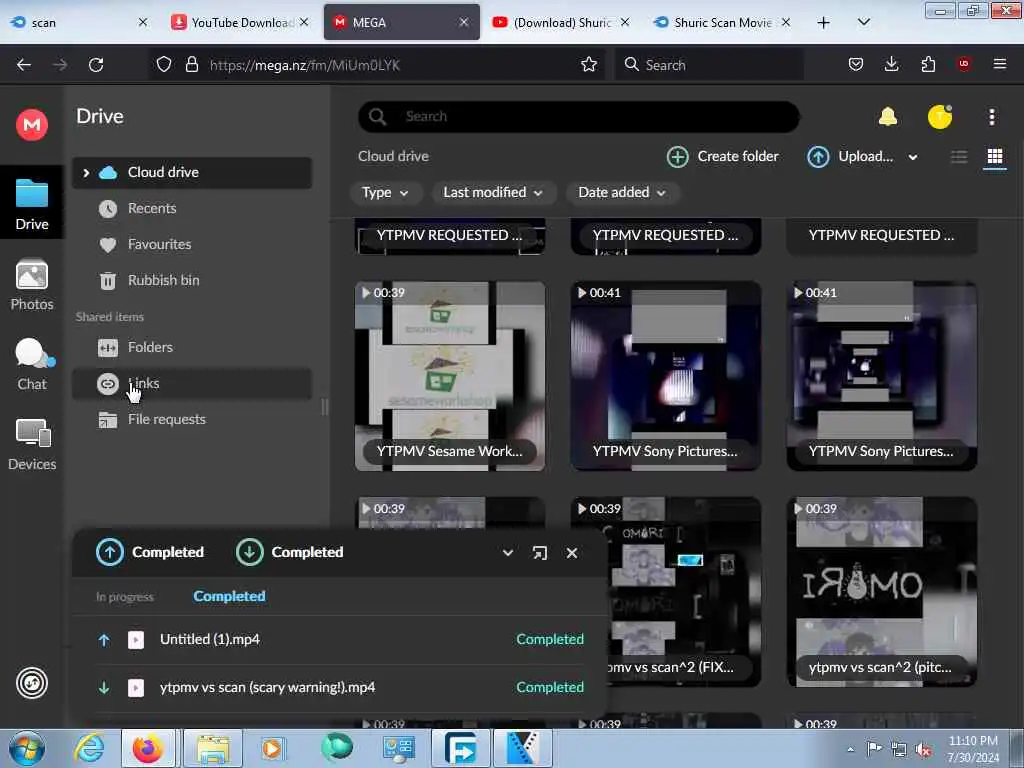Viewport: 1024px width, 768px height.
Task: Open the Windows Start menu
Action: (27, 748)
